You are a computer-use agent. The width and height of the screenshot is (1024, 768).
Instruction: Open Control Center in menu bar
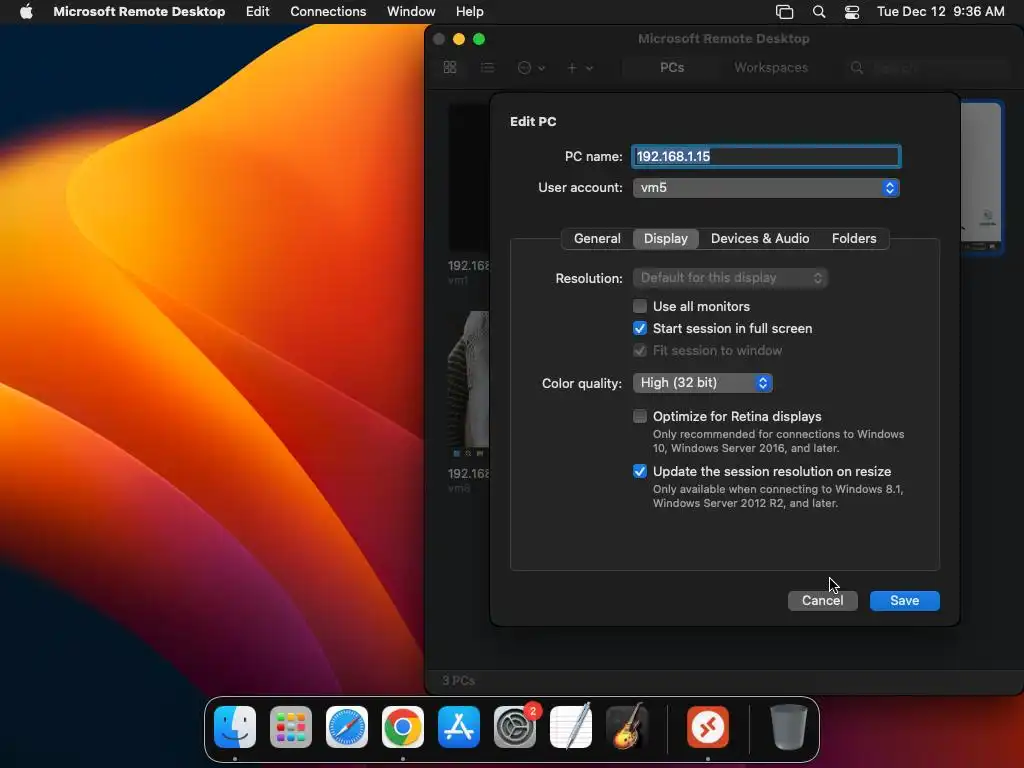(x=852, y=12)
